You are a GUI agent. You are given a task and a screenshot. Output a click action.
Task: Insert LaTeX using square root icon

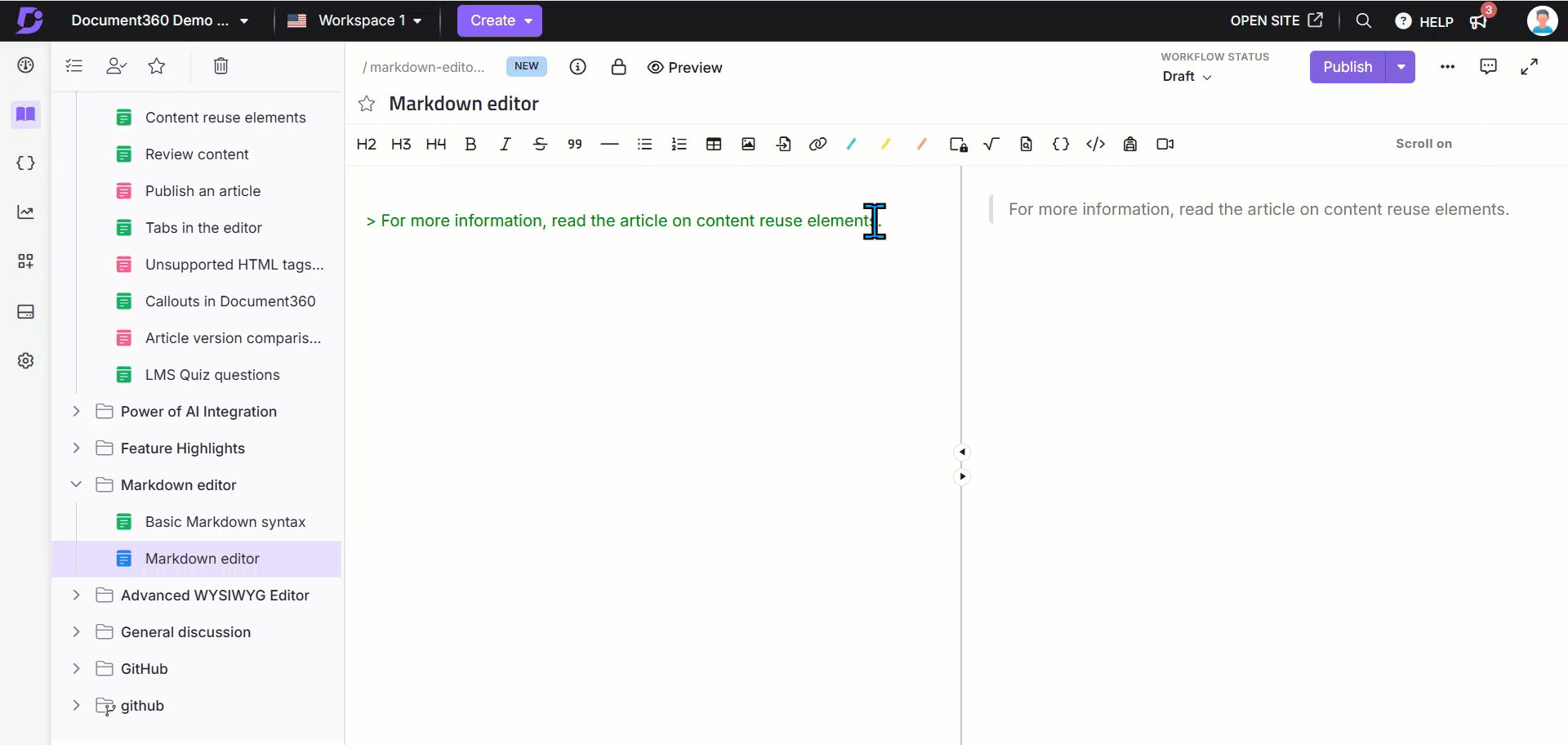tap(991, 145)
